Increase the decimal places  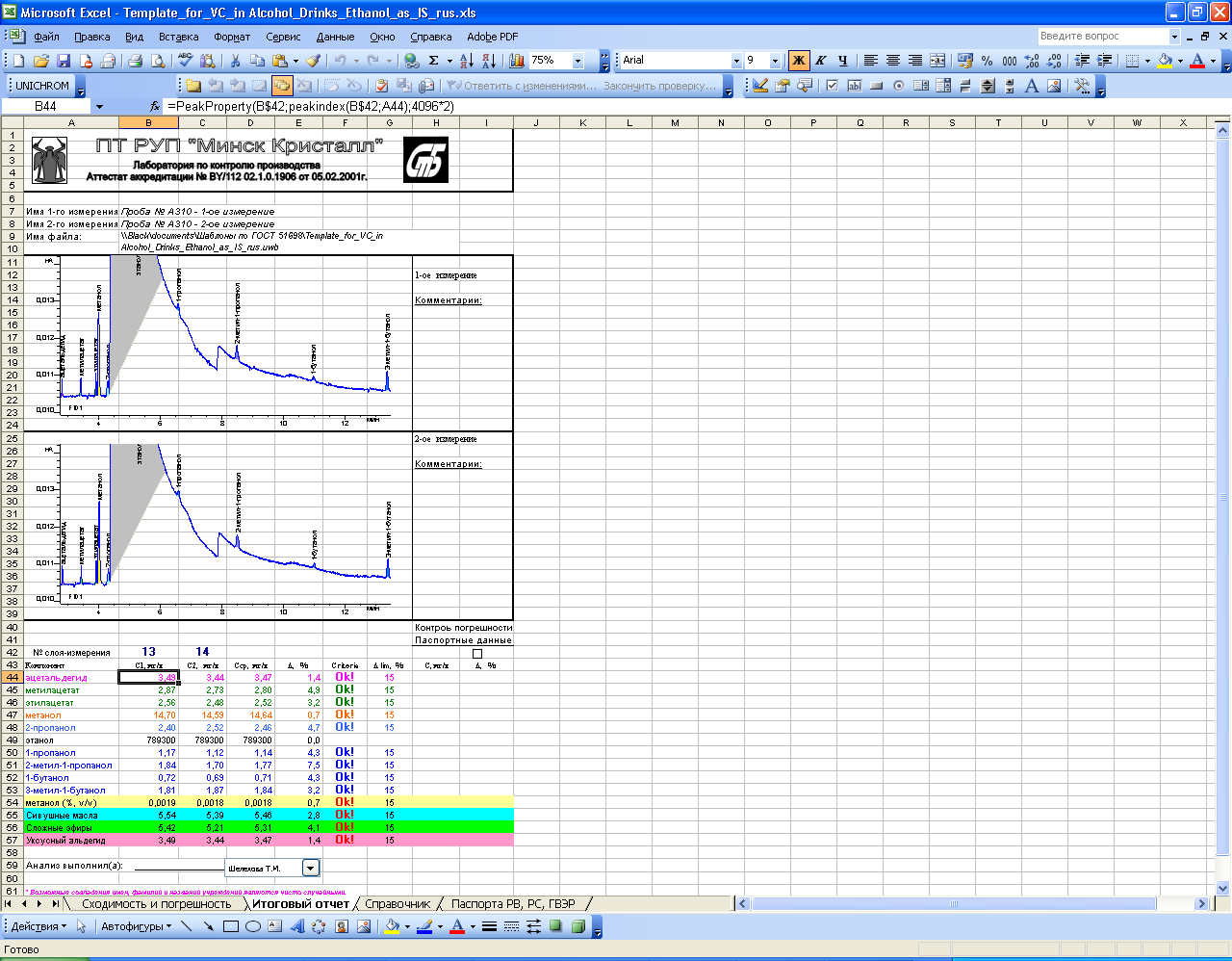click(1032, 61)
